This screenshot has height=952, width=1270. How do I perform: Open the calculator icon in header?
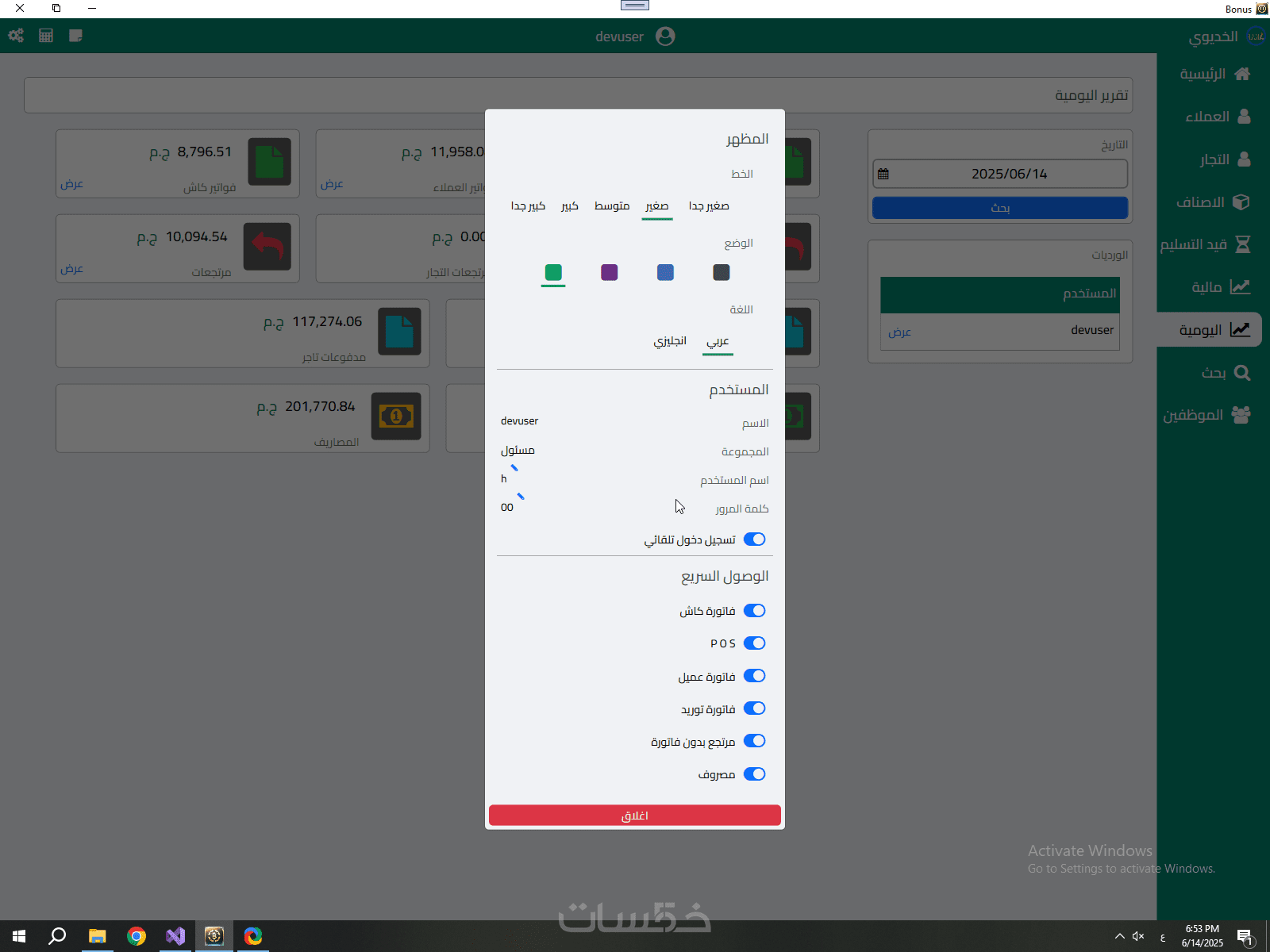pos(46,36)
